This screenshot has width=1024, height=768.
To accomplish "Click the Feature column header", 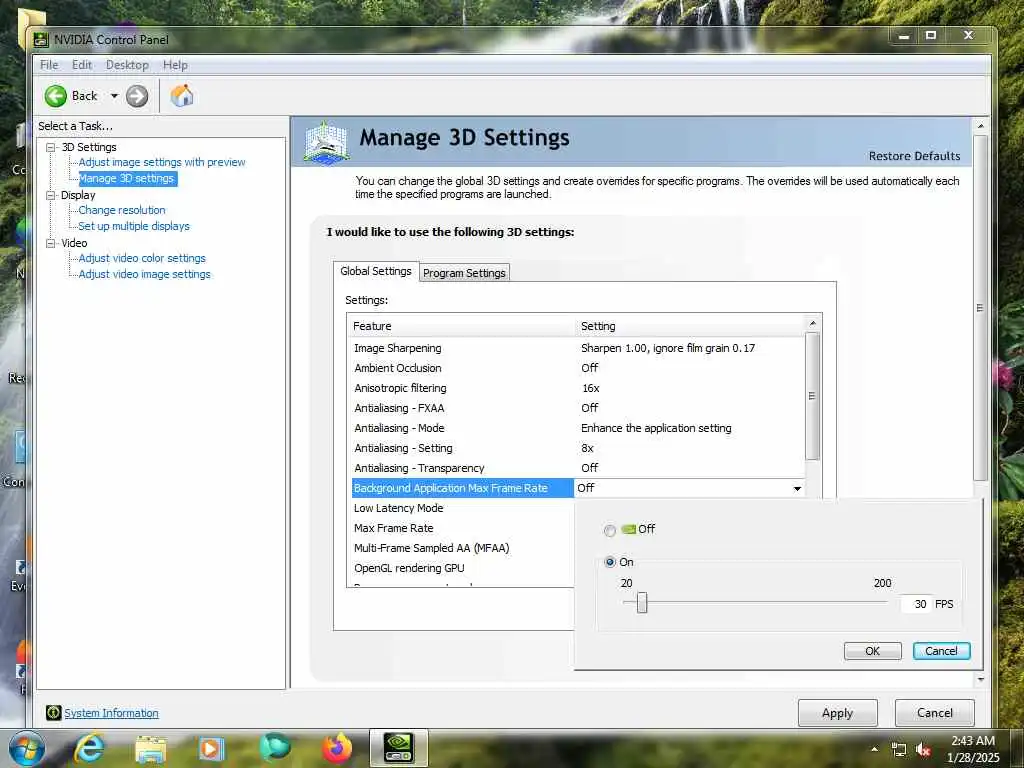I will click(461, 326).
